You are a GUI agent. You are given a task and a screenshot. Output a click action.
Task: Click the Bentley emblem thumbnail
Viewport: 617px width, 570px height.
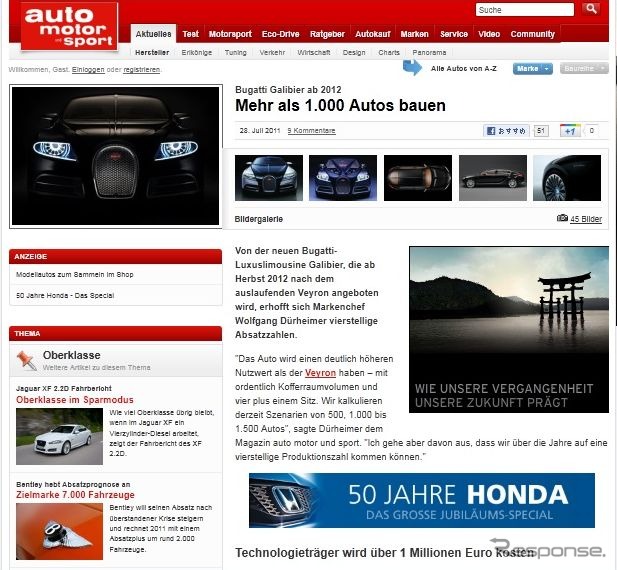(59, 531)
